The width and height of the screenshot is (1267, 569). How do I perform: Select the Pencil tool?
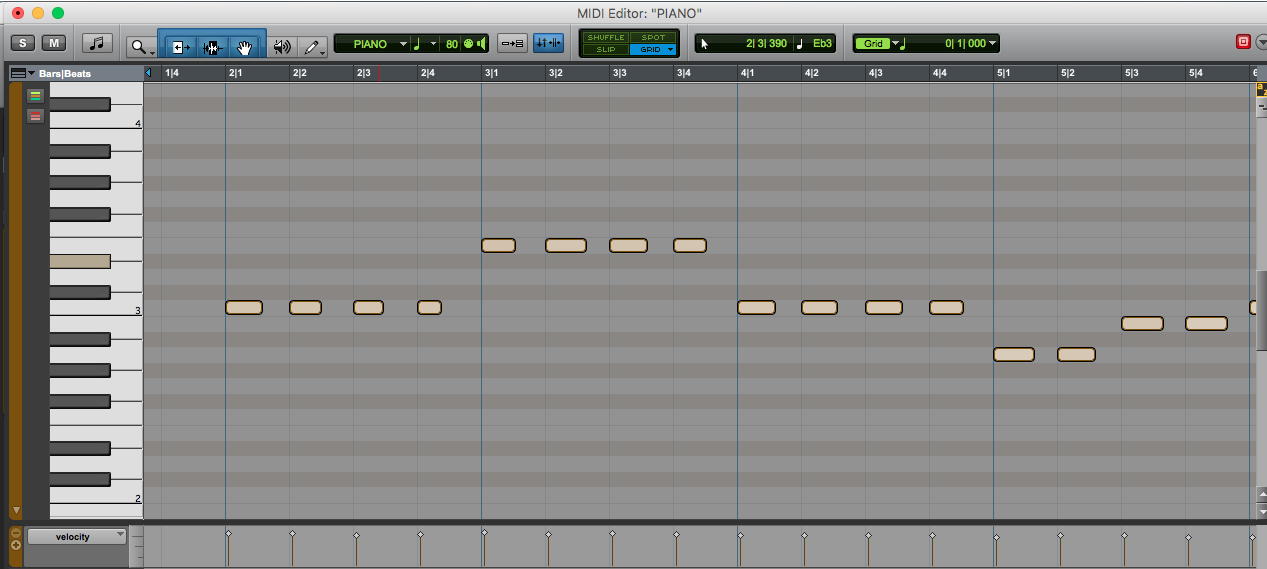pyautogui.click(x=313, y=46)
